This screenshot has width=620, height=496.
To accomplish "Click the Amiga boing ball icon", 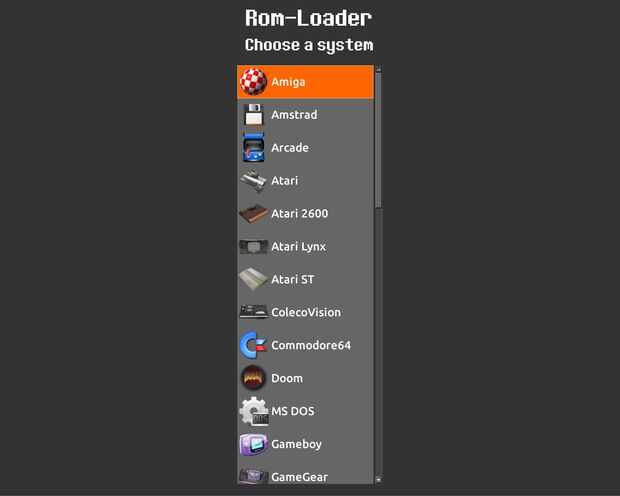I will tap(253, 82).
